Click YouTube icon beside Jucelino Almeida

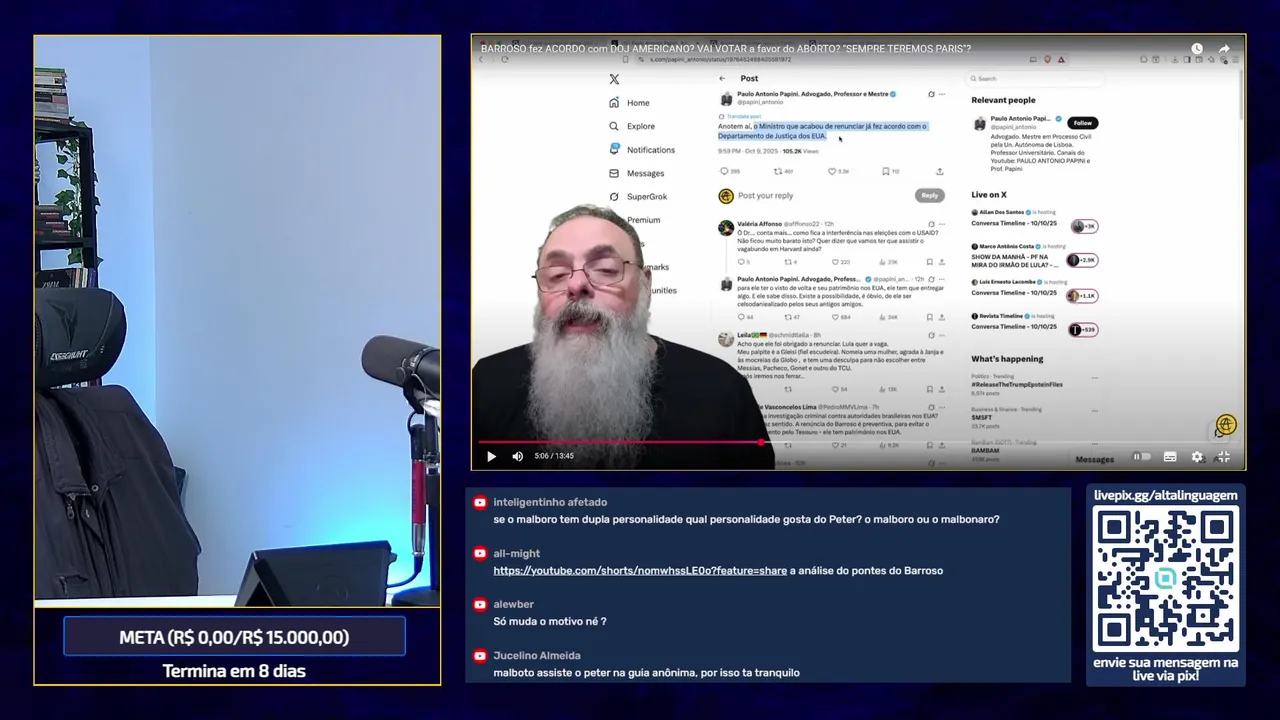(x=480, y=656)
